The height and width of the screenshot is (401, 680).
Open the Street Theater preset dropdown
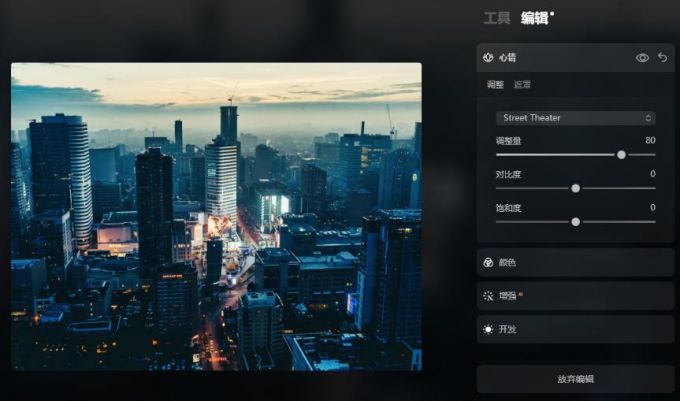(x=575, y=118)
